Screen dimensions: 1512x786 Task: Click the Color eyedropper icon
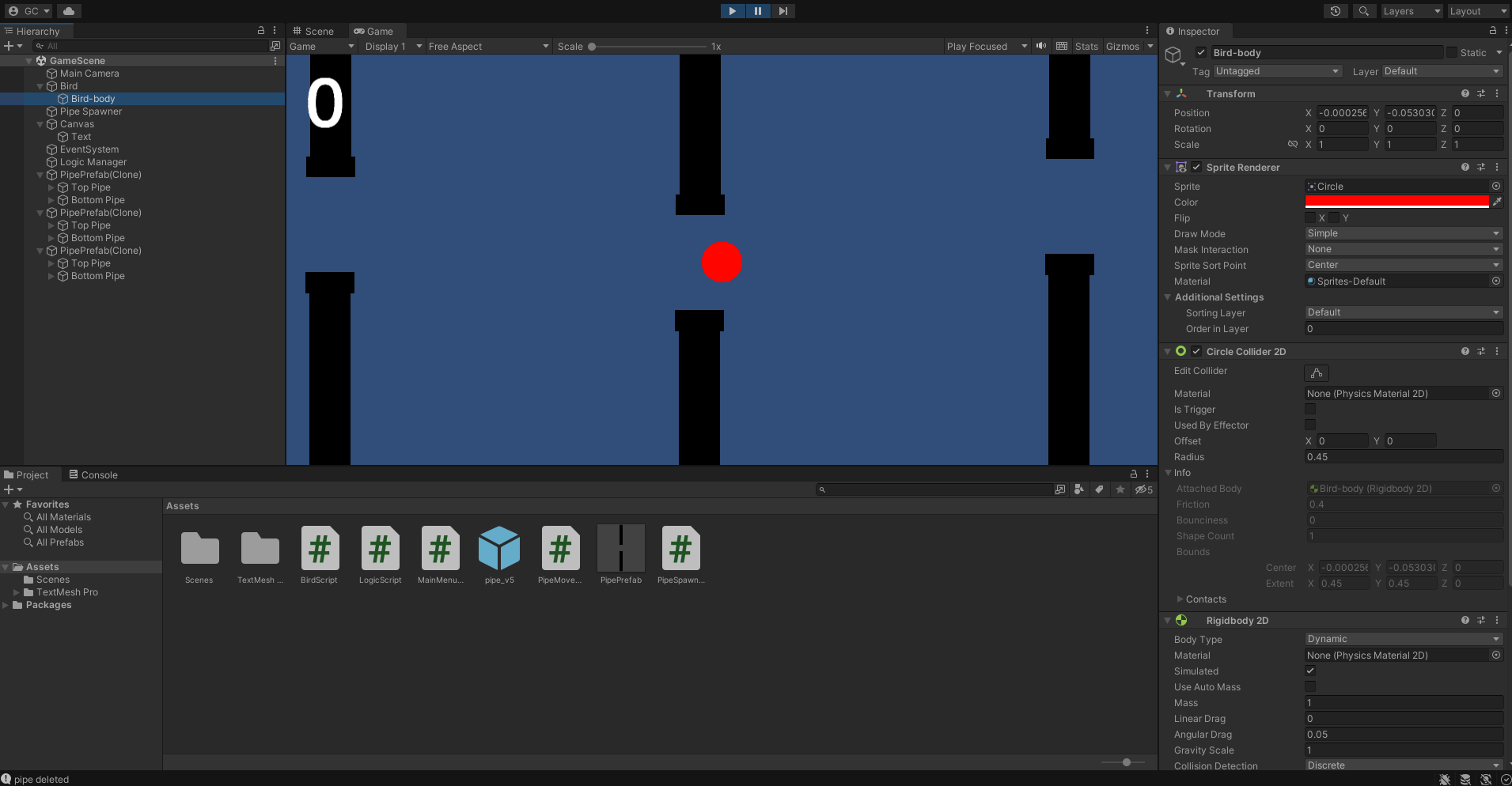point(1496,202)
